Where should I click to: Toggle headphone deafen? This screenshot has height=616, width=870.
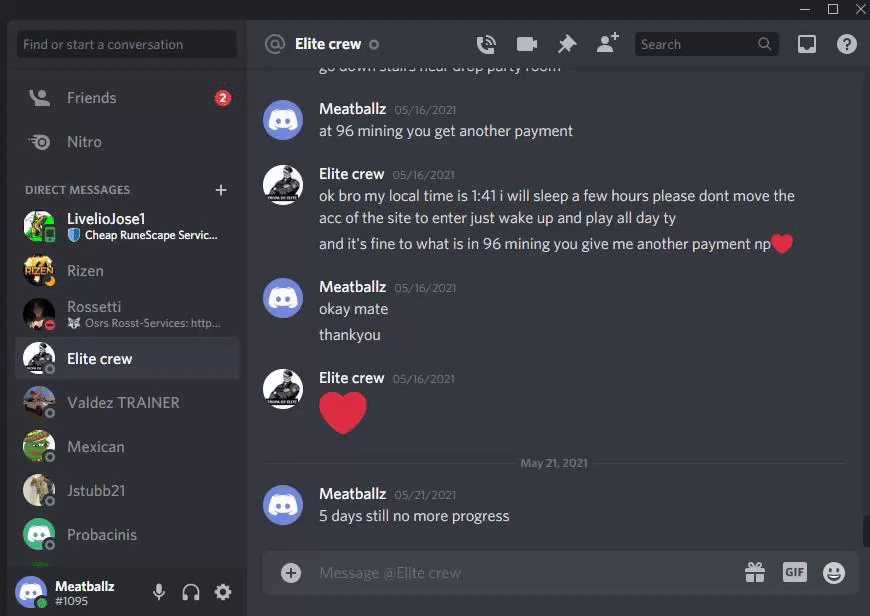191,592
